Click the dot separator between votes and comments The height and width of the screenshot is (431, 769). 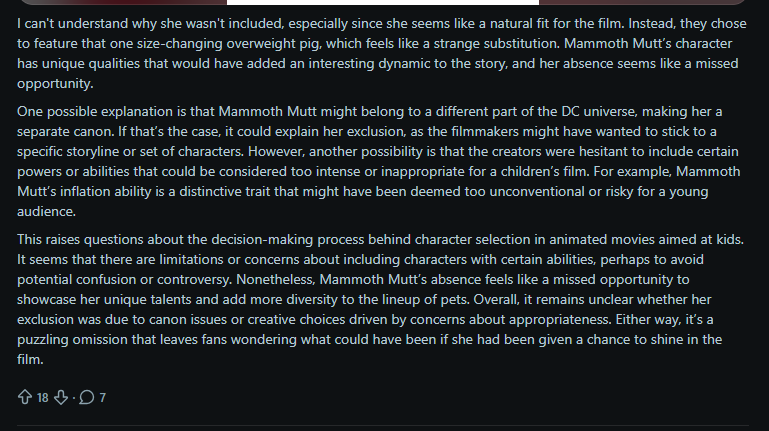tap(72, 397)
